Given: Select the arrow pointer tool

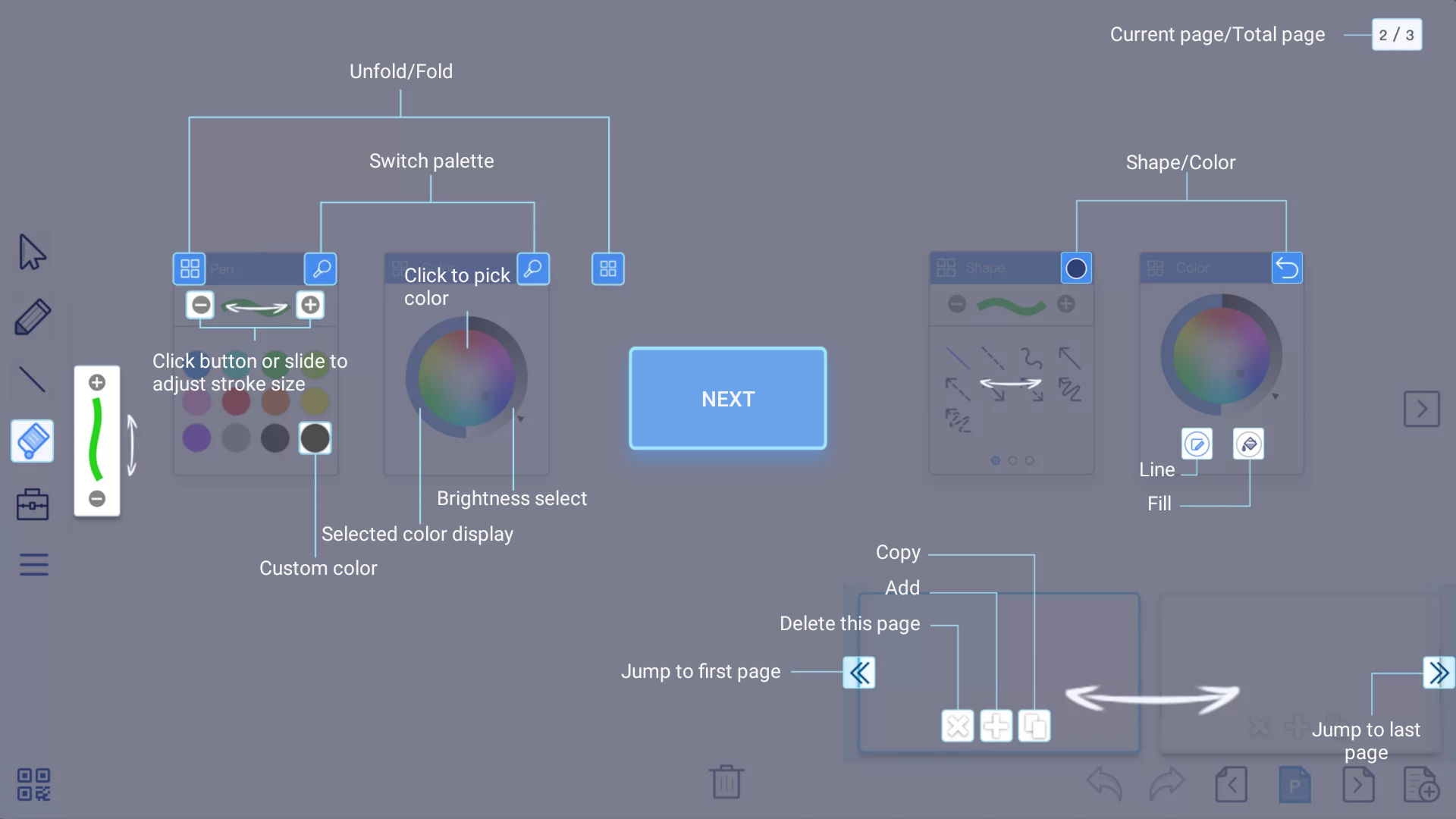Looking at the screenshot, I should [32, 252].
